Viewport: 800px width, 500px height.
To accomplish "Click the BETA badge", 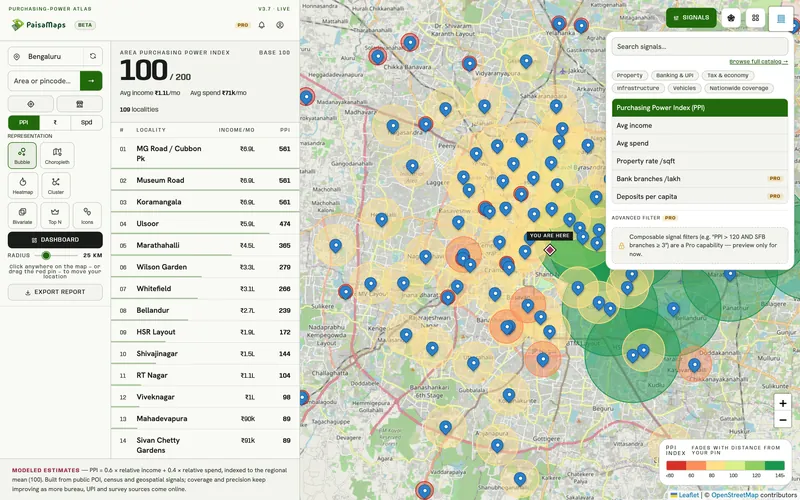I will click(x=85, y=25).
